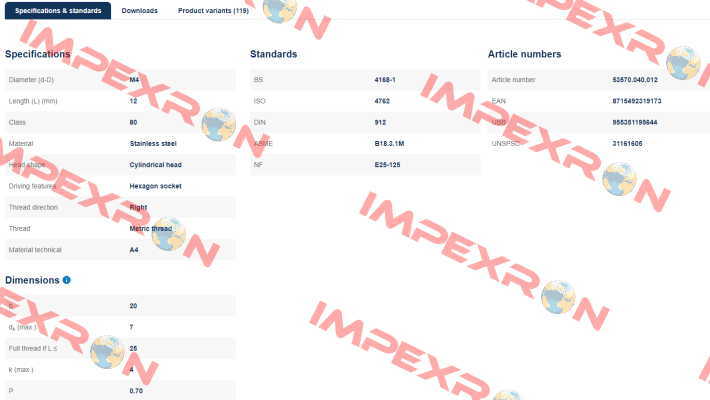Click the k (max.) label
This screenshot has width=710, height=400.
tap(21, 370)
